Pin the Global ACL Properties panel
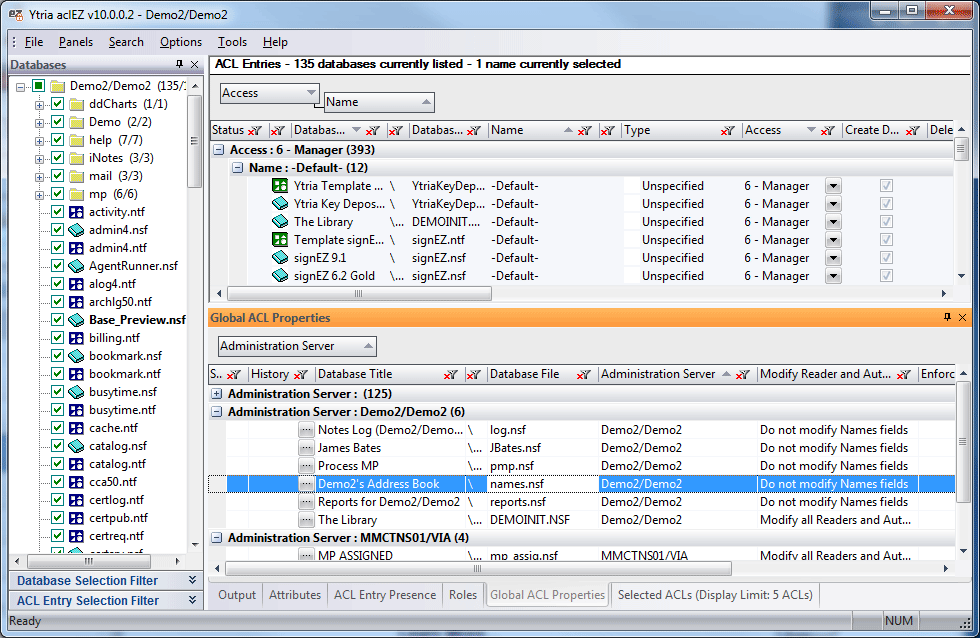The width and height of the screenshot is (980, 638). click(948, 317)
